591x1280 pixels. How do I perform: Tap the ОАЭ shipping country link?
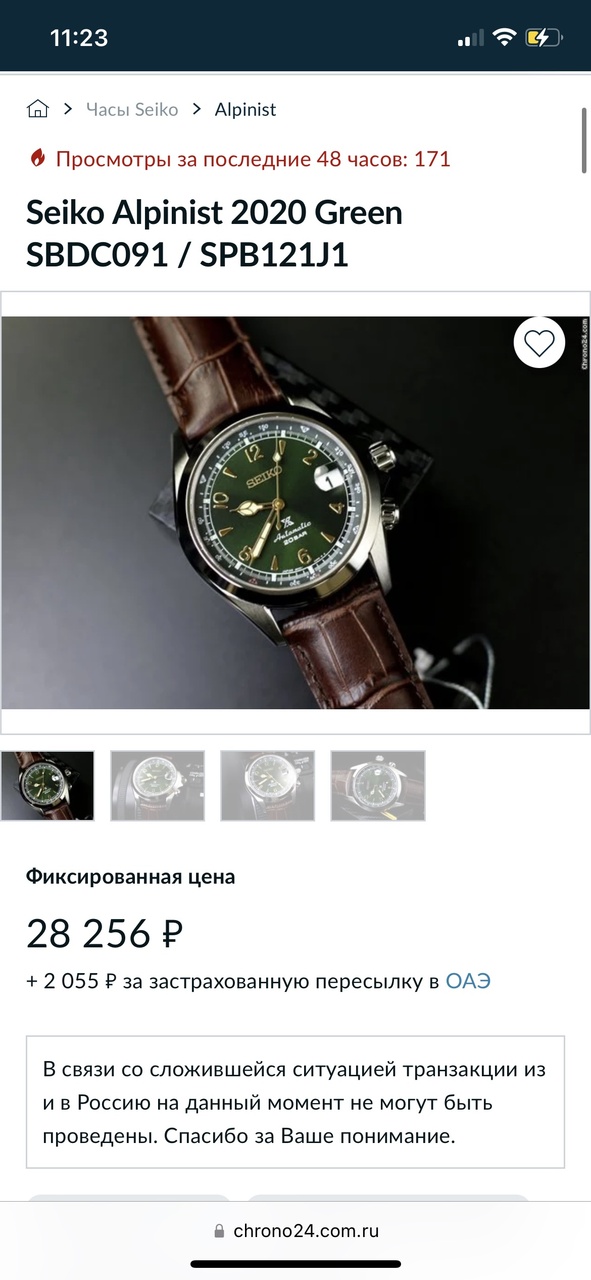coord(468,981)
